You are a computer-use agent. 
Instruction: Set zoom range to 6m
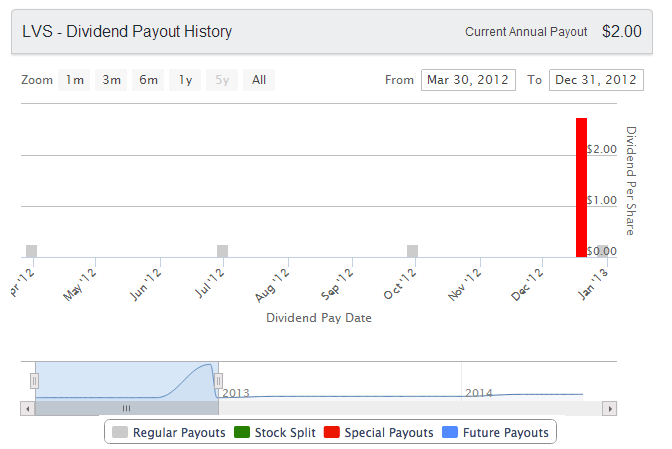(x=148, y=80)
